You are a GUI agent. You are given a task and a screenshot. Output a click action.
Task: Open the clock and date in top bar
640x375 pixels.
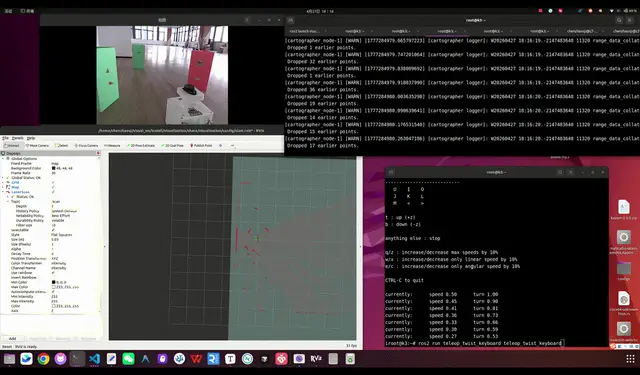tap(320, 11)
